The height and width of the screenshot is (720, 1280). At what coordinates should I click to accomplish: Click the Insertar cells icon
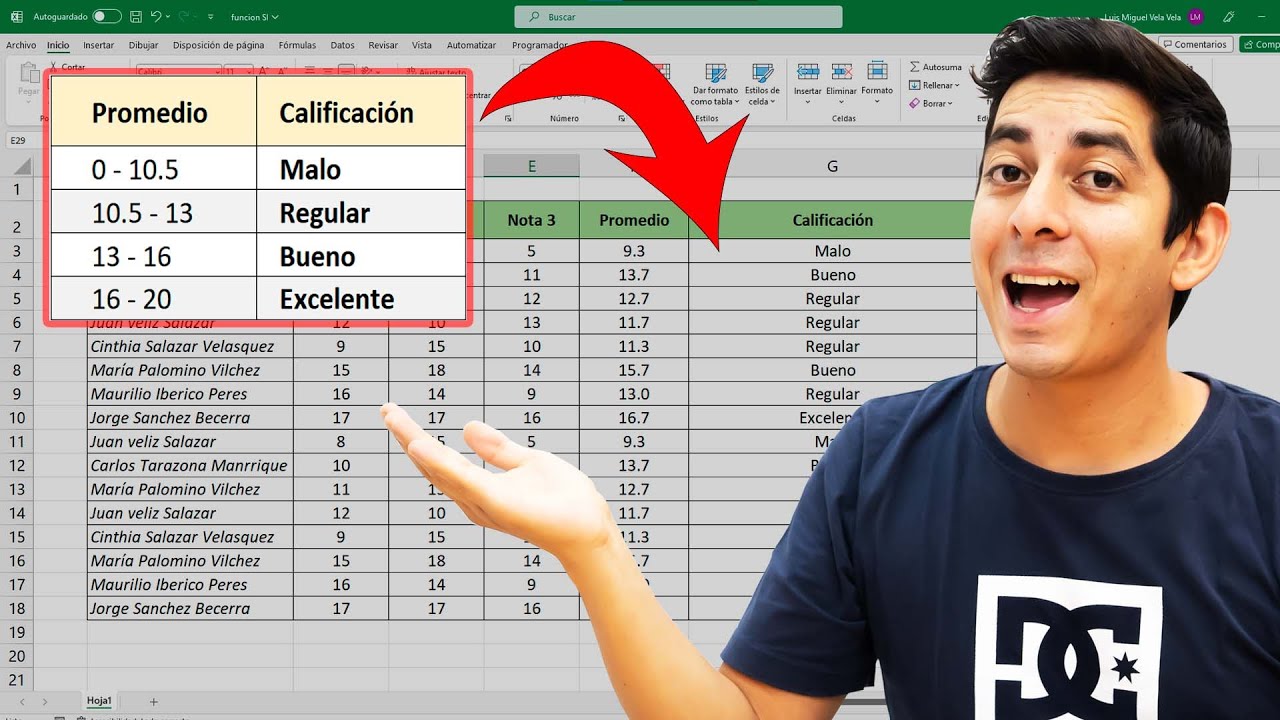(x=808, y=72)
